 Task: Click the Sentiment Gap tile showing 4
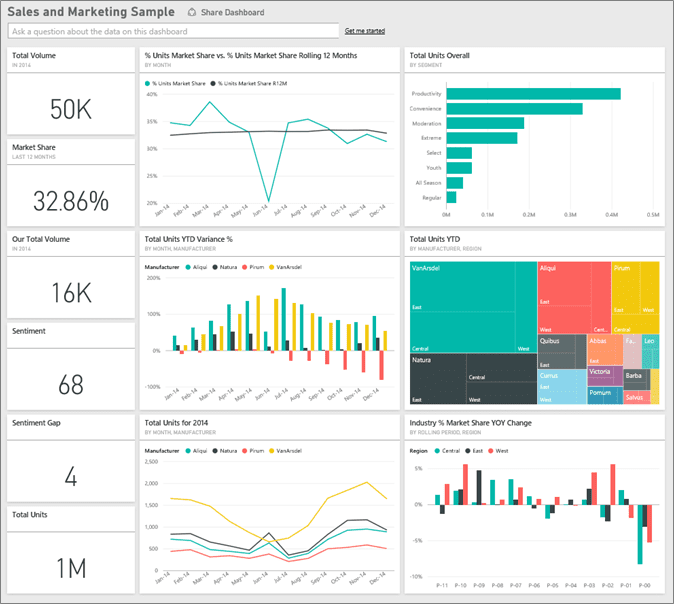71,459
